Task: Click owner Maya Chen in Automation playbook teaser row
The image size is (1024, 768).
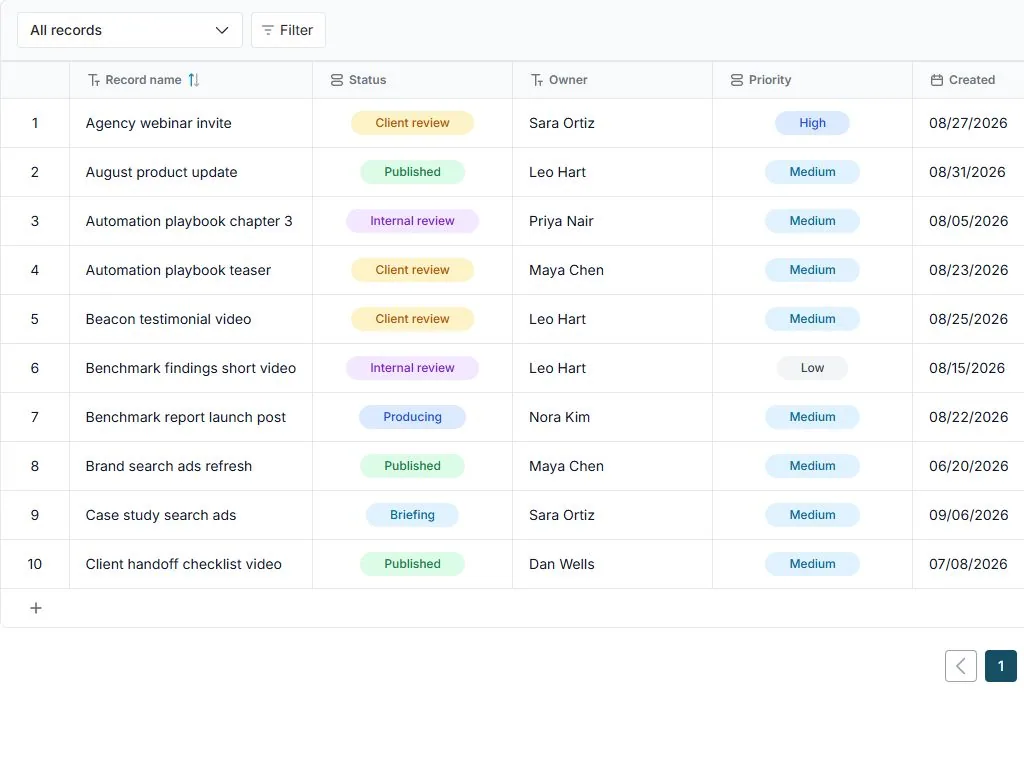Action: point(566,270)
